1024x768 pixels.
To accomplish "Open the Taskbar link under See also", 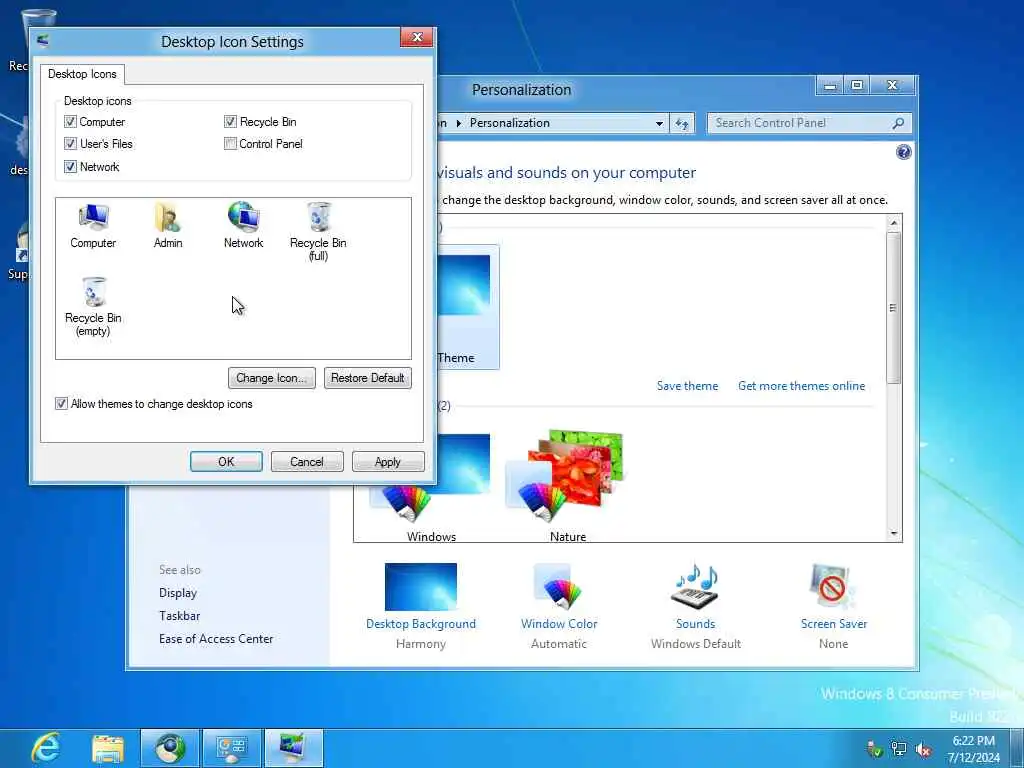I will click(180, 616).
